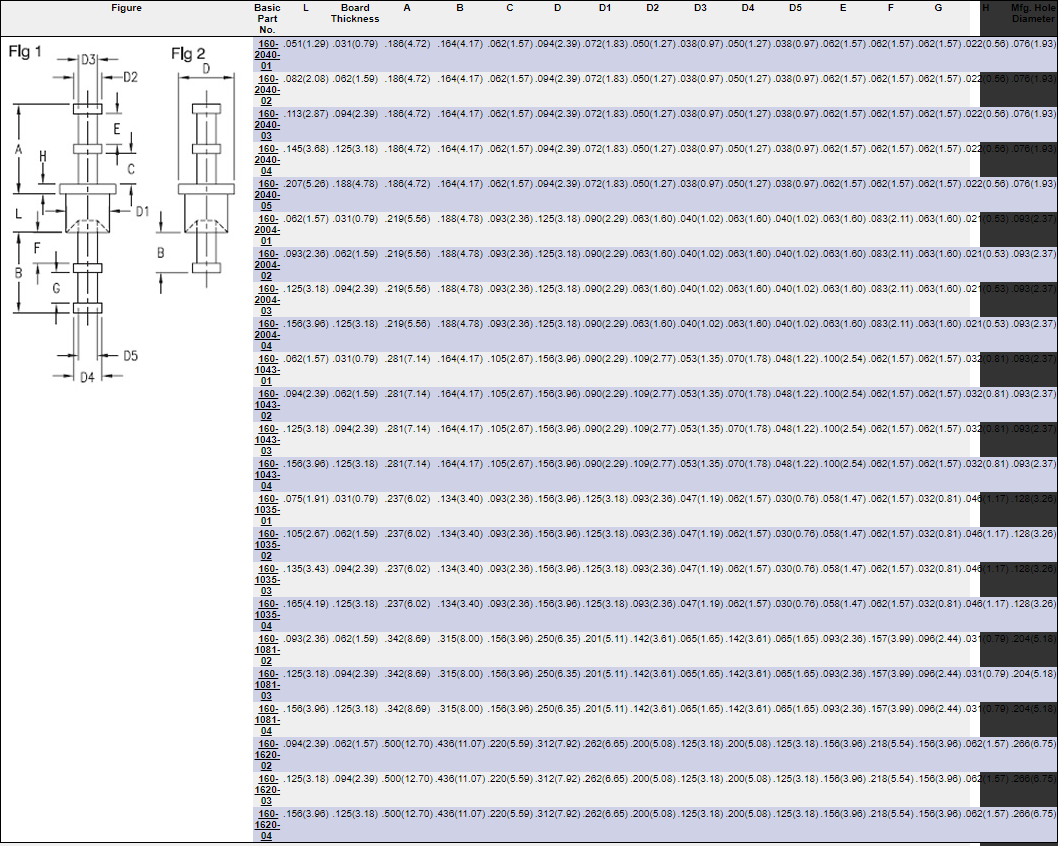Open part number 160-1081-02 link
Image resolution: width=1058 pixels, height=846 pixels.
[x=268, y=650]
